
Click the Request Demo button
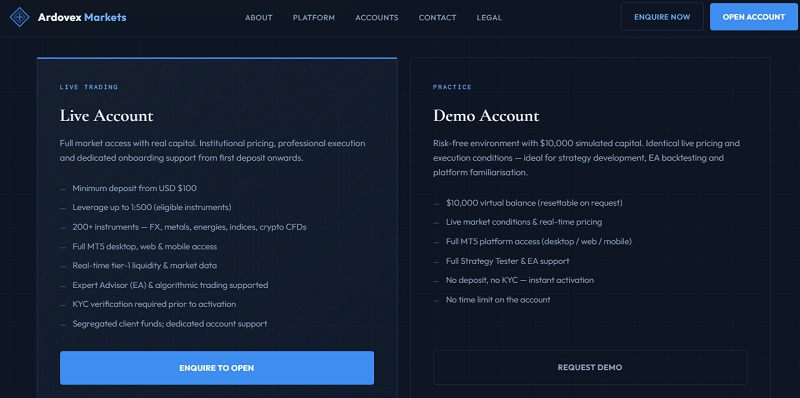[590, 367]
